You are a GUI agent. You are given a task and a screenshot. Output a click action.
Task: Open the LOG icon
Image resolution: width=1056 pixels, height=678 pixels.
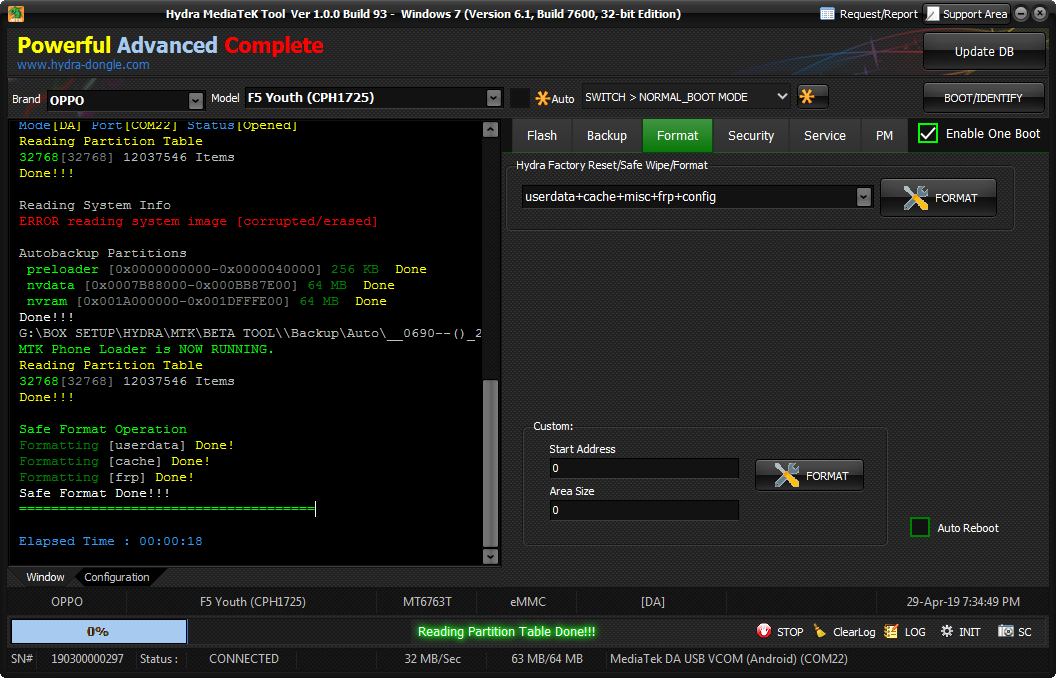(x=890, y=631)
